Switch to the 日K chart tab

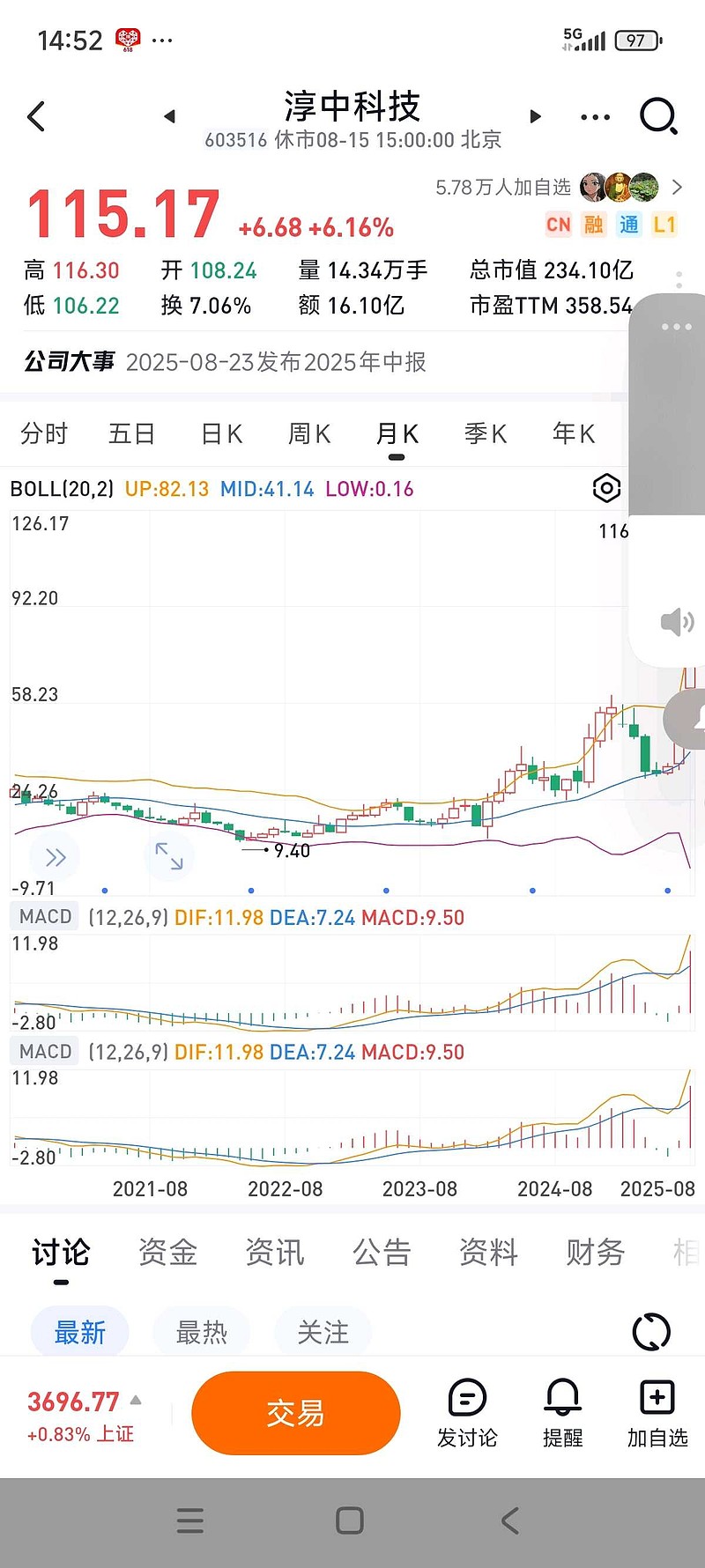coord(221,433)
